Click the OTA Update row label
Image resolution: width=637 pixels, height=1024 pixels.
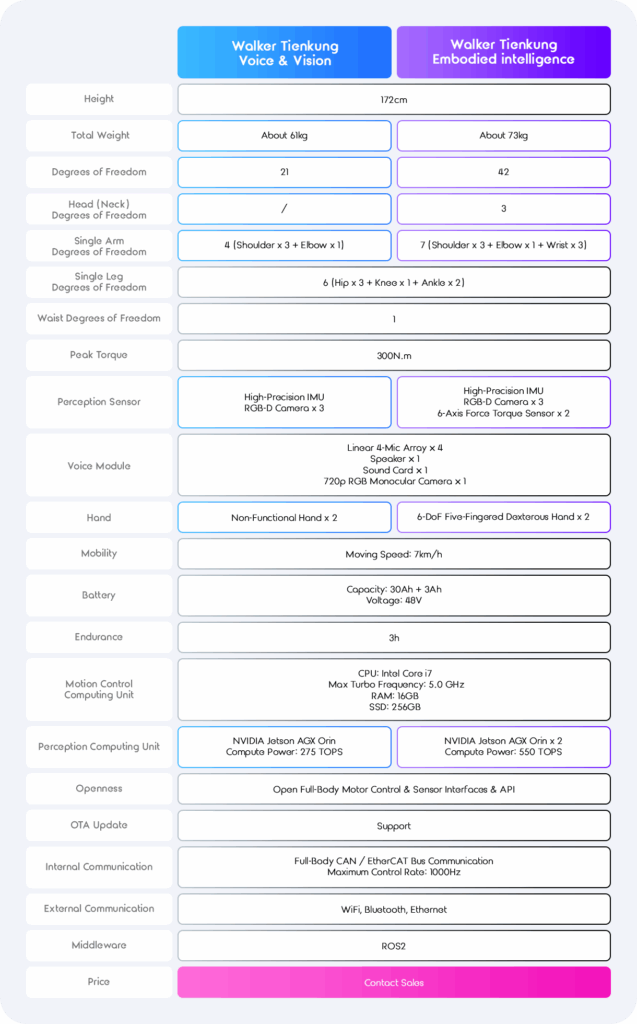coord(99,825)
